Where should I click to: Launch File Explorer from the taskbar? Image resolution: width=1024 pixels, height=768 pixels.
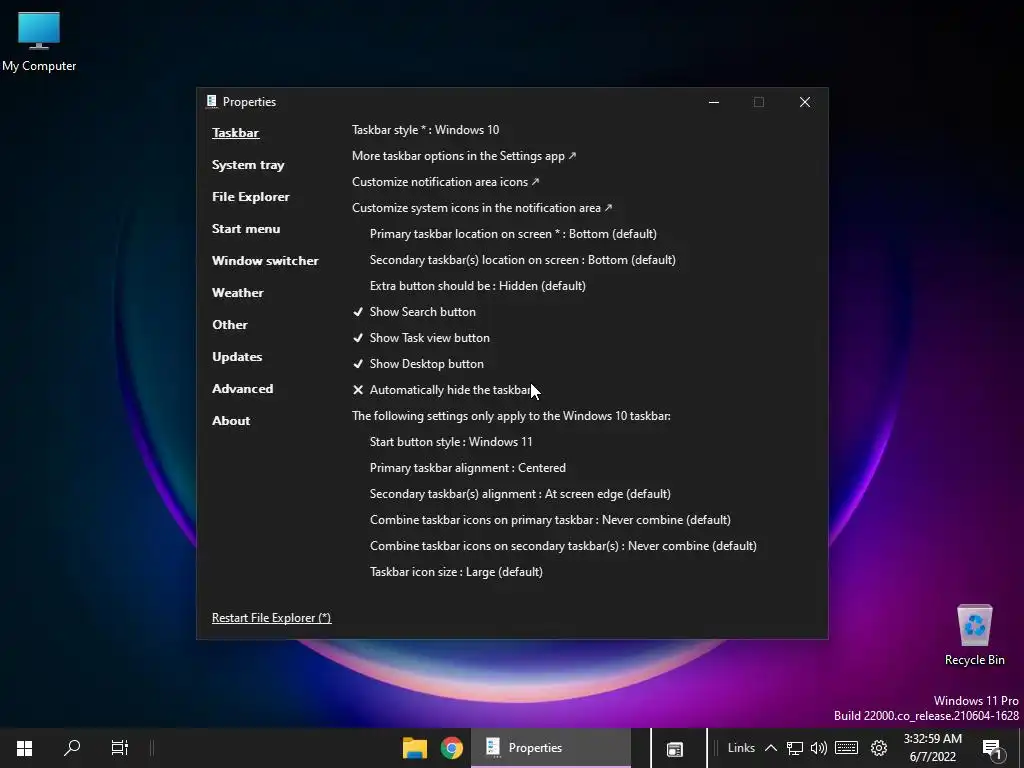click(x=415, y=748)
